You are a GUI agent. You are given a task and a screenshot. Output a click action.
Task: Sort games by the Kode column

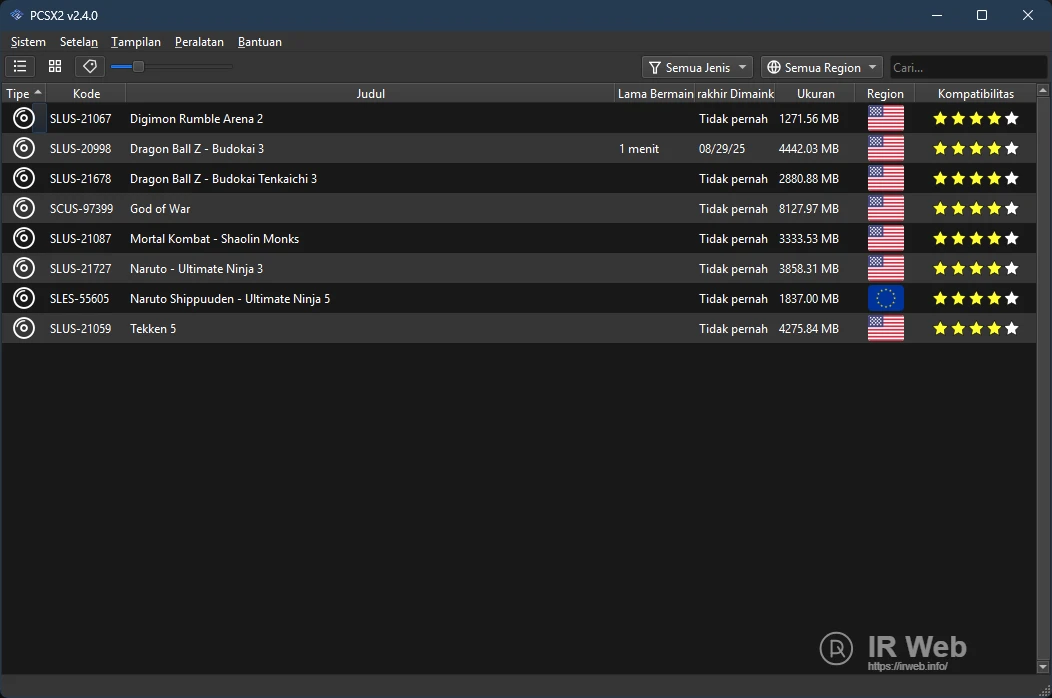[86, 93]
